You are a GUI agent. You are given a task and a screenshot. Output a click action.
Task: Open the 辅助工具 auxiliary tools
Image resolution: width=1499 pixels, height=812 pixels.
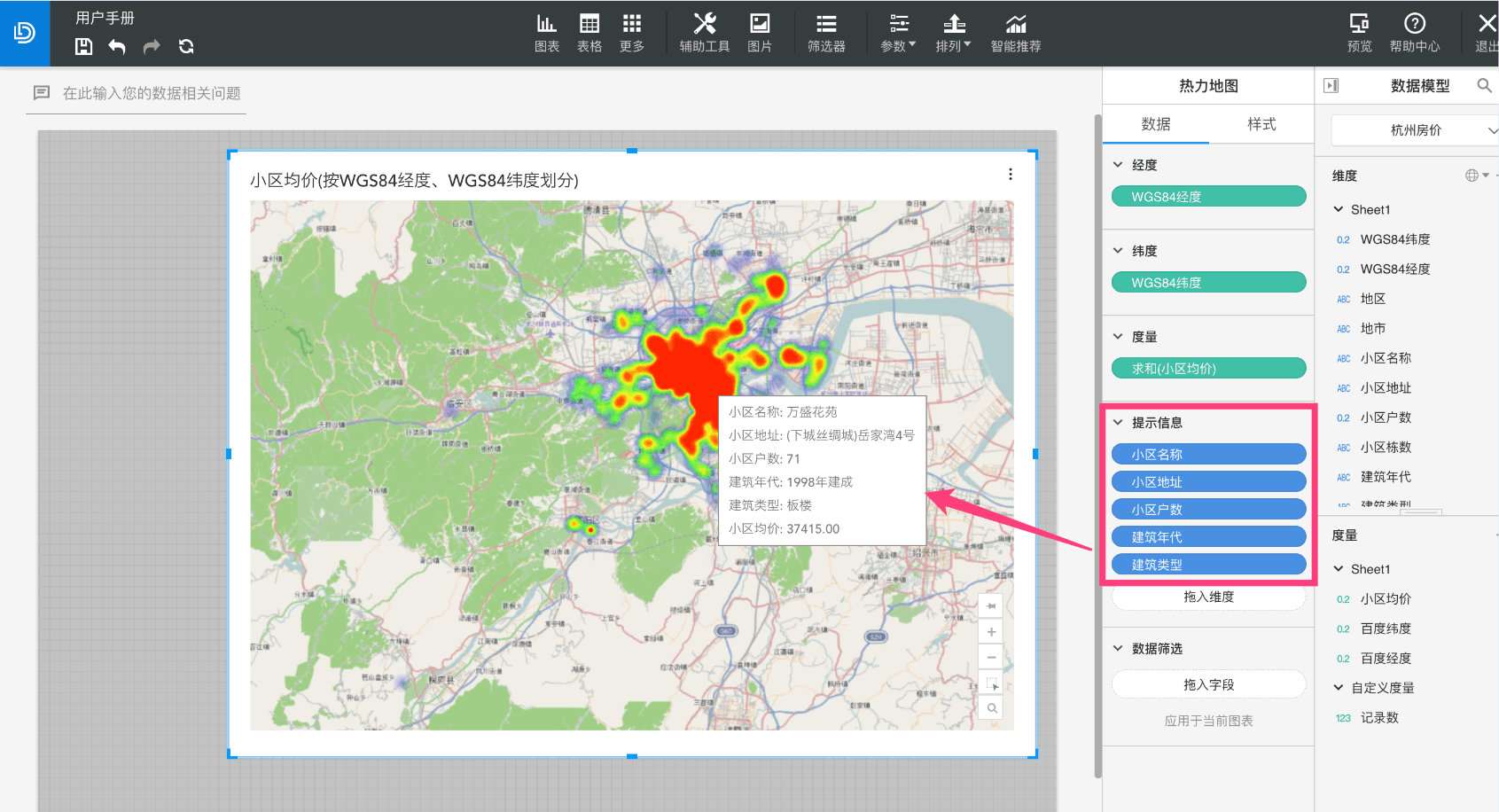pos(705,33)
